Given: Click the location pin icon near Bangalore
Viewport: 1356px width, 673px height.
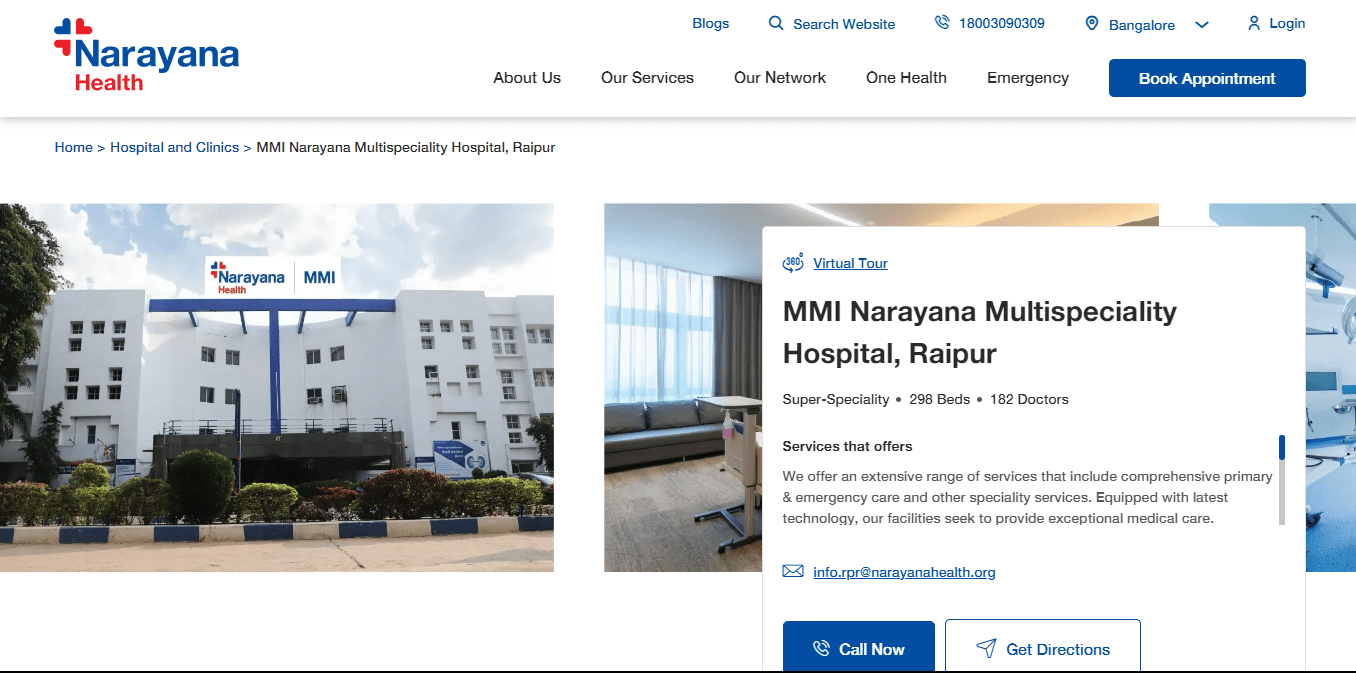Looking at the screenshot, I should pos(1092,23).
